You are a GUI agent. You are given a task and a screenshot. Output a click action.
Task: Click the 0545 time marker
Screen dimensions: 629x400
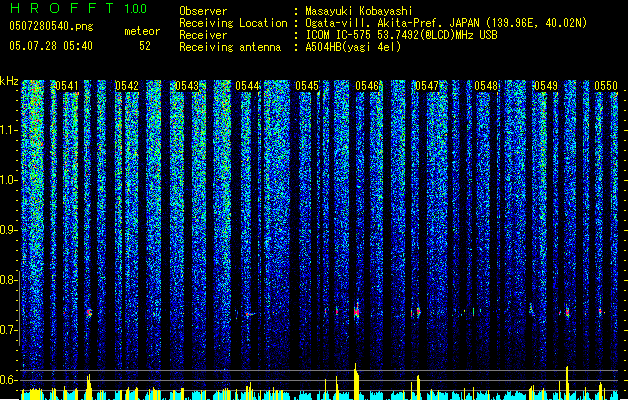click(x=307, y=86)
